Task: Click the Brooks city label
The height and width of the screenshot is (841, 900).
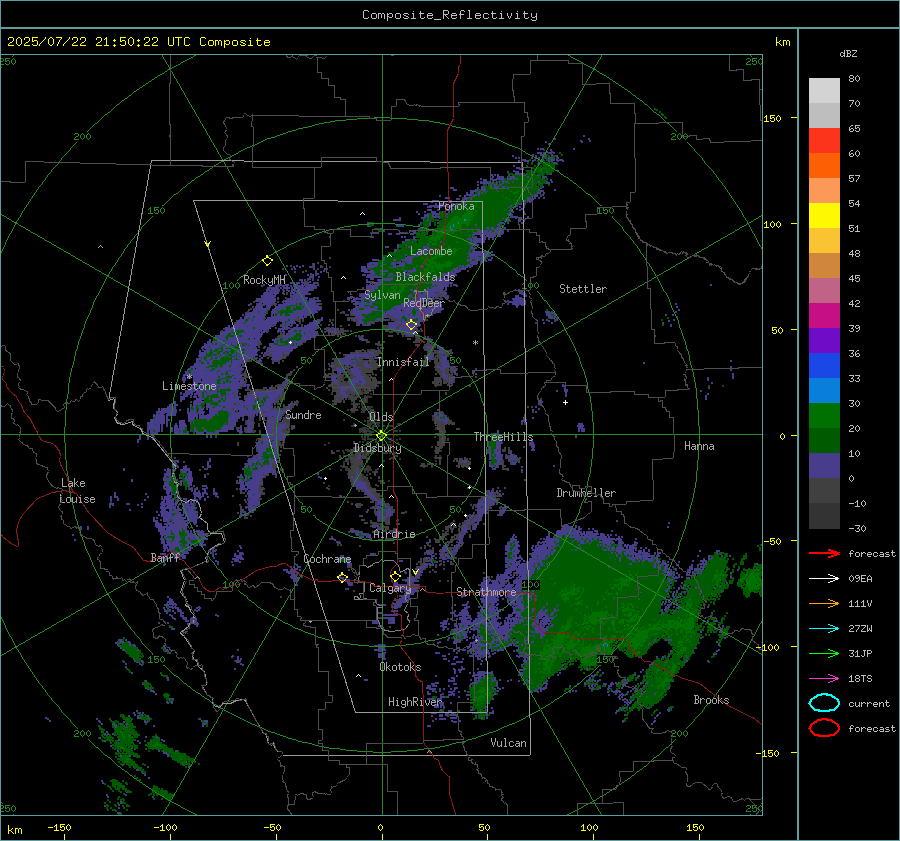Action: coord(711,700)
